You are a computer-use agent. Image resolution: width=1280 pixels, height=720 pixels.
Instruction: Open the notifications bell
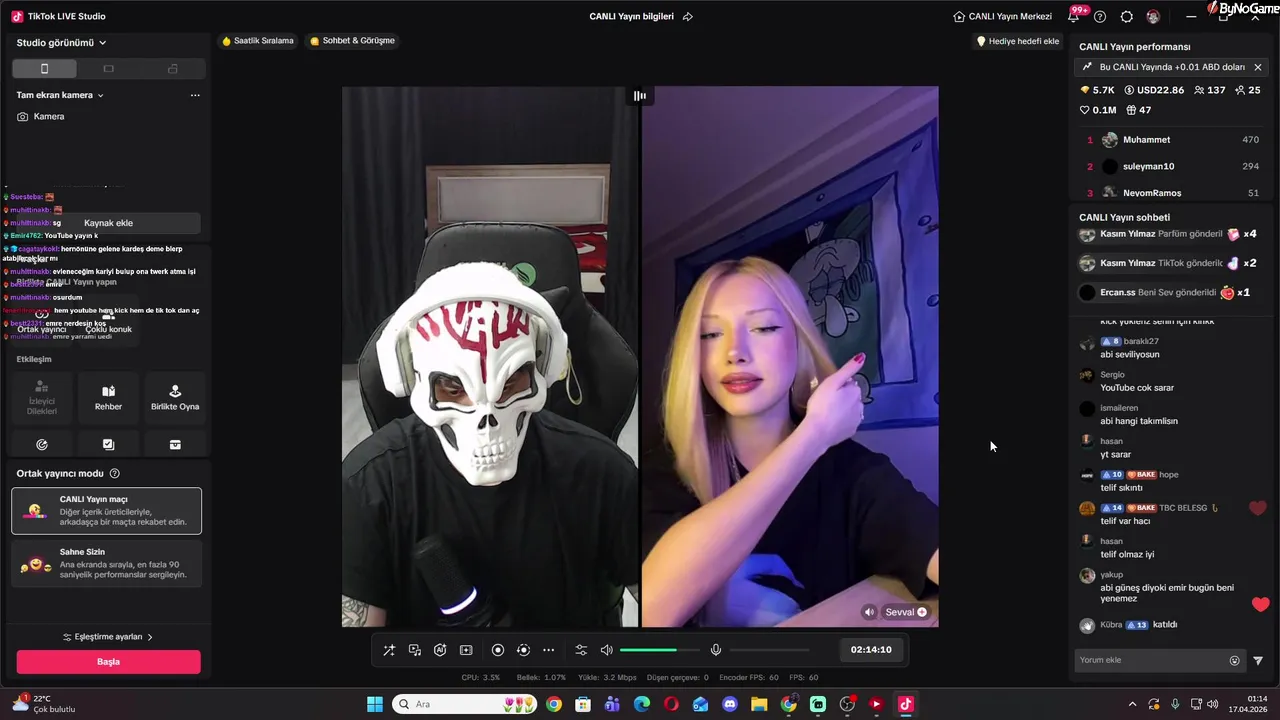point(1074,17)
